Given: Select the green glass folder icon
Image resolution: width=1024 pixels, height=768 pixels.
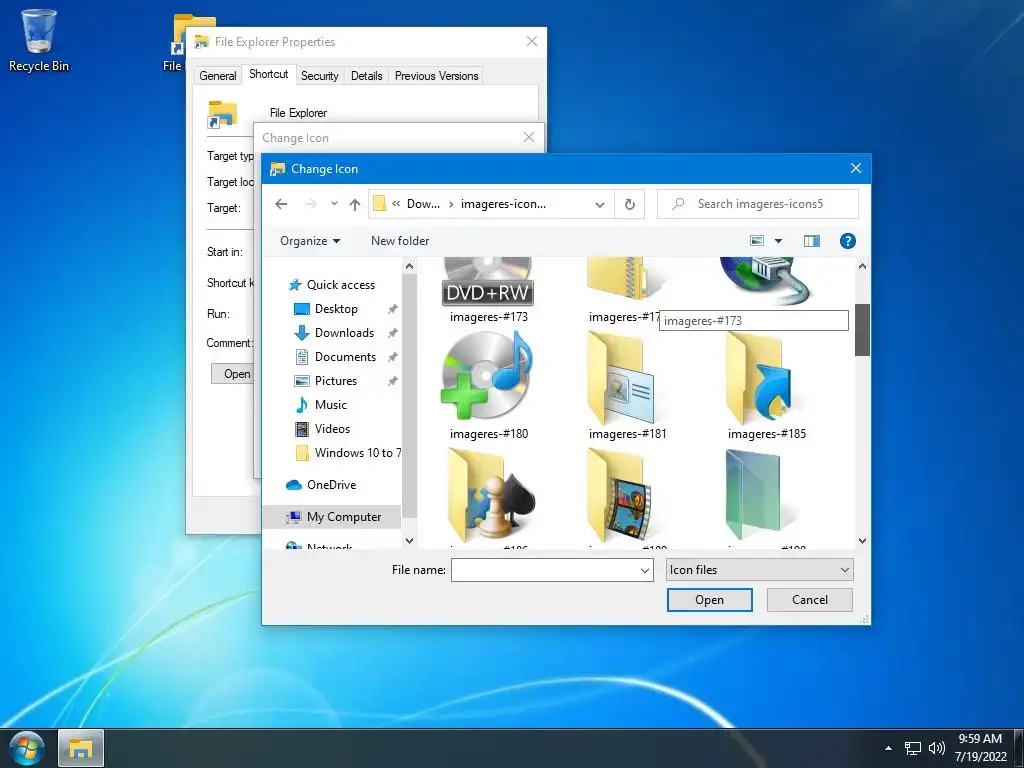Looking at the screenshot, I should (752, 494).
